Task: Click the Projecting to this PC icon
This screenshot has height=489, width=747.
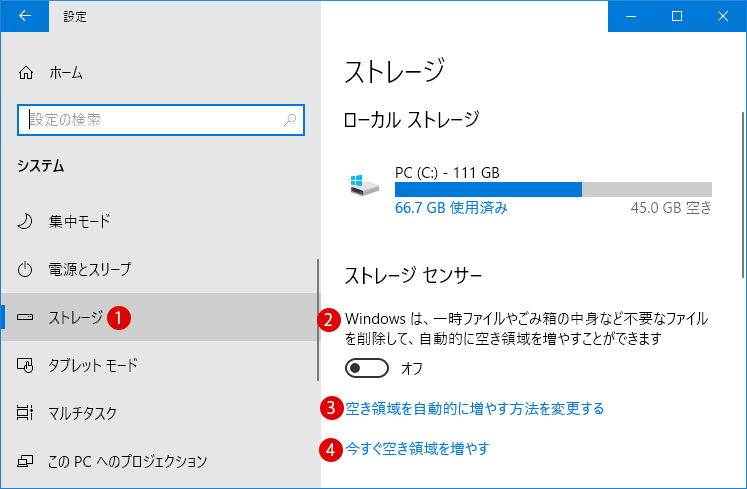Action: click(x=25, y=461)
